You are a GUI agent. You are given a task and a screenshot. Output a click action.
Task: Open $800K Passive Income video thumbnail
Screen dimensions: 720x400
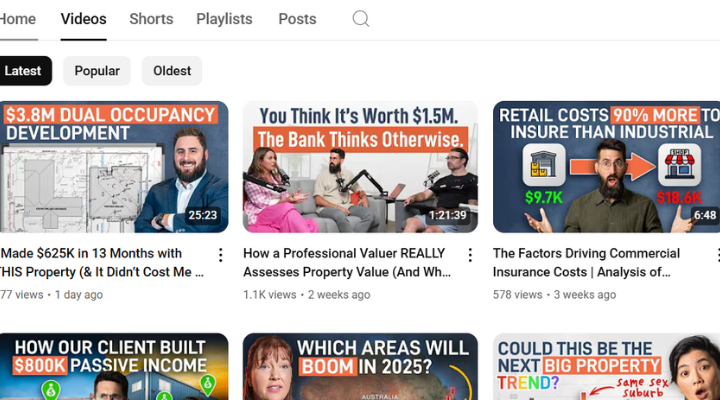(x=114, y=366)
